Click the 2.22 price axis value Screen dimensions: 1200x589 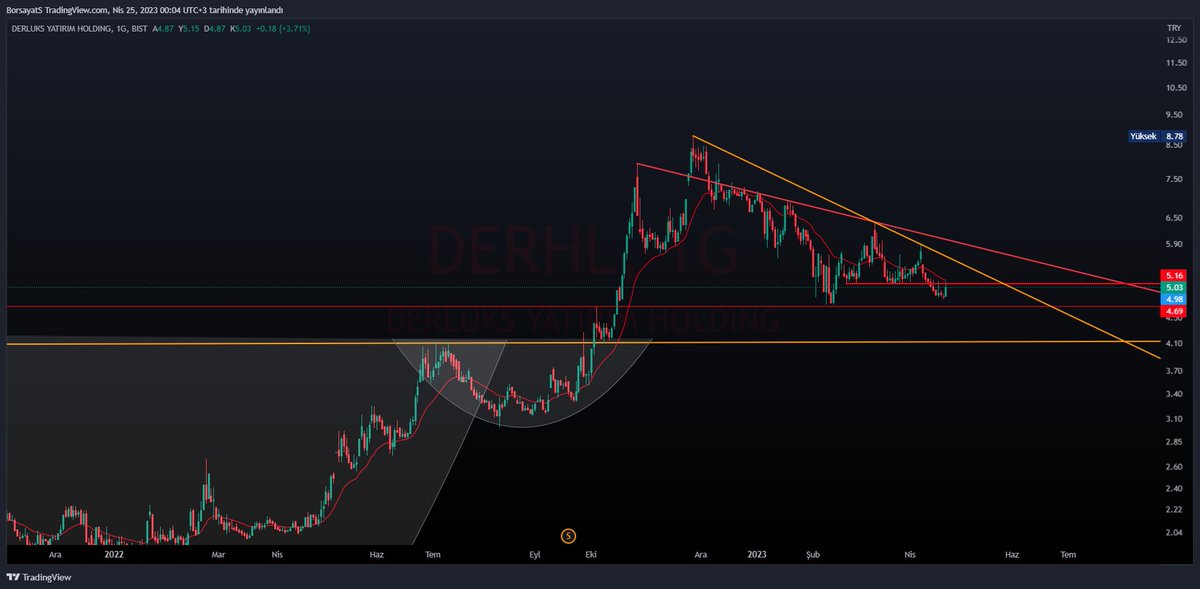(x=1176, y=509)
